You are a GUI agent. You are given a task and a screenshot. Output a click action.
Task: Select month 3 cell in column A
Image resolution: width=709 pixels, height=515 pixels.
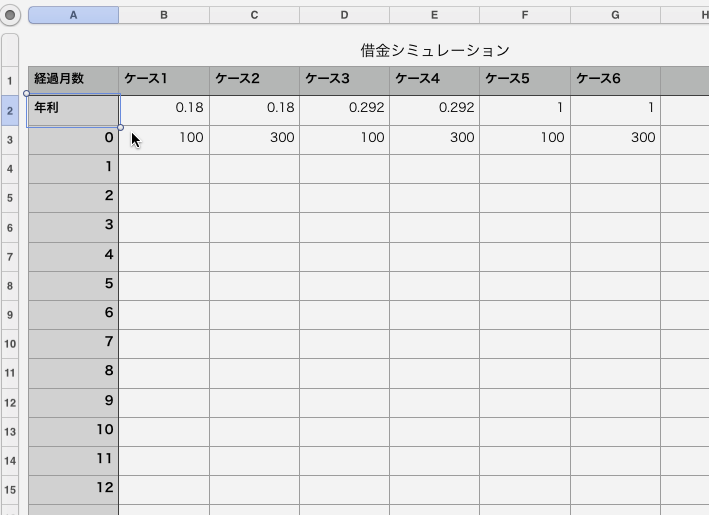[x=73, y=227]
